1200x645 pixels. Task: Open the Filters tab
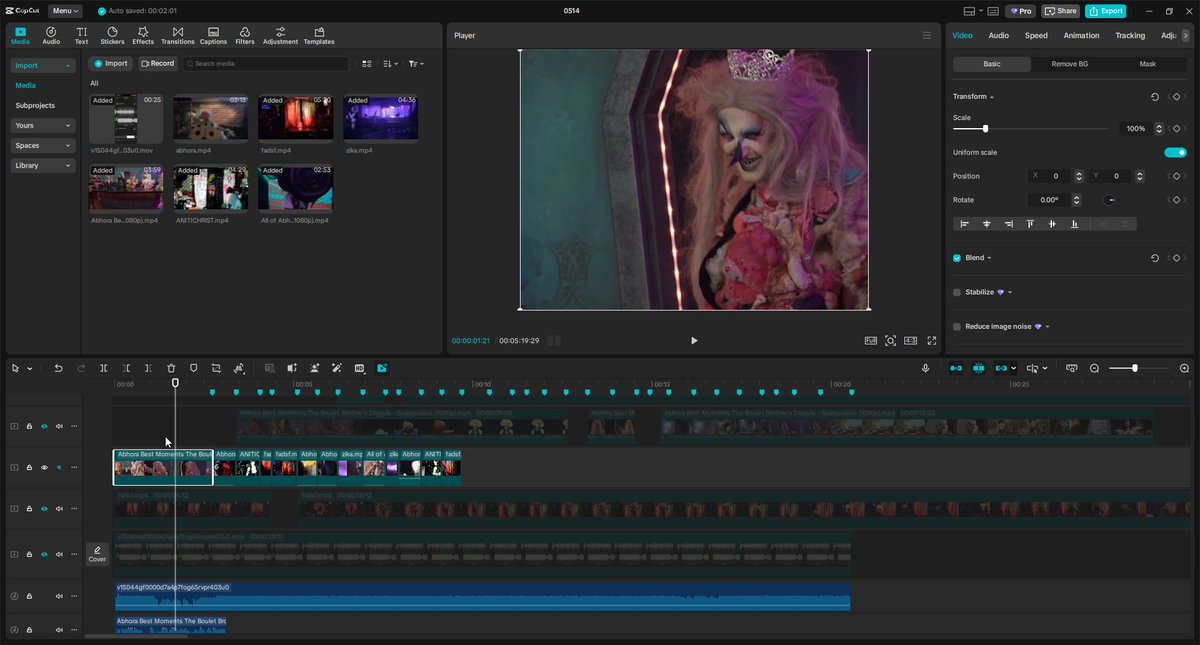(245, 36)
